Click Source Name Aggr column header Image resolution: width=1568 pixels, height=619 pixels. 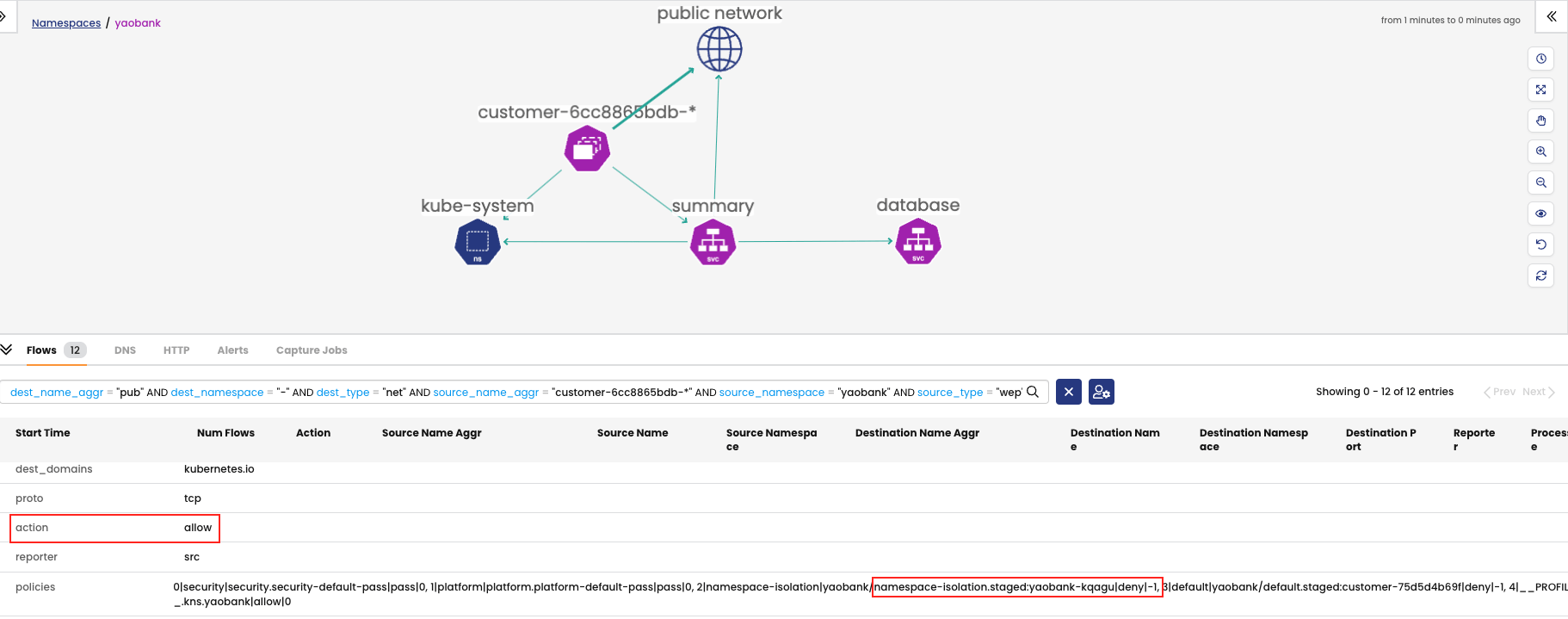[x=432, y=433]
